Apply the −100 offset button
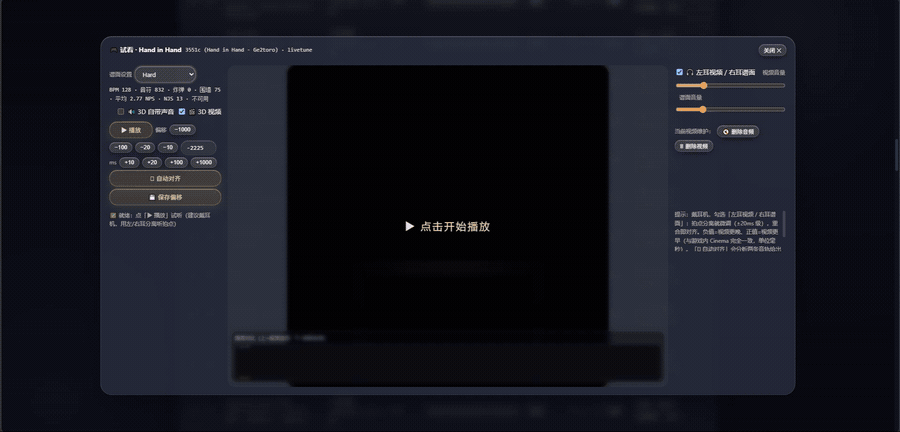 (121, 147)
